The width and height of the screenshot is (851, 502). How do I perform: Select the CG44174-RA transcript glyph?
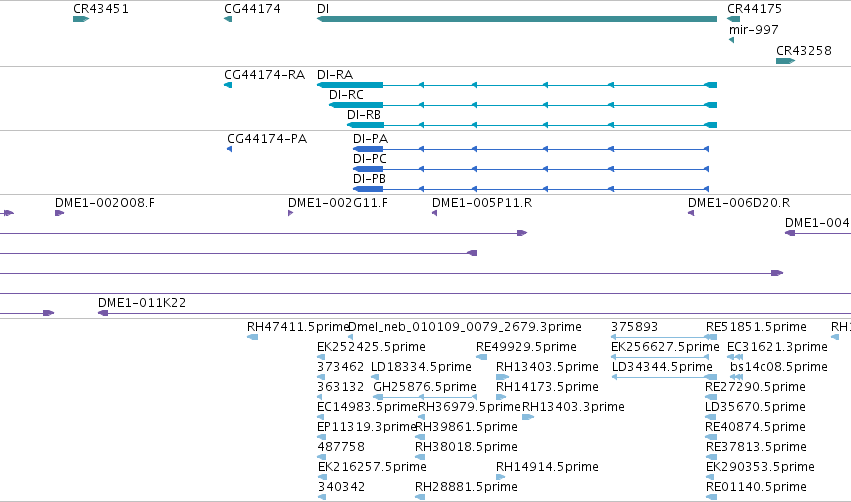[x=228, y=85]
